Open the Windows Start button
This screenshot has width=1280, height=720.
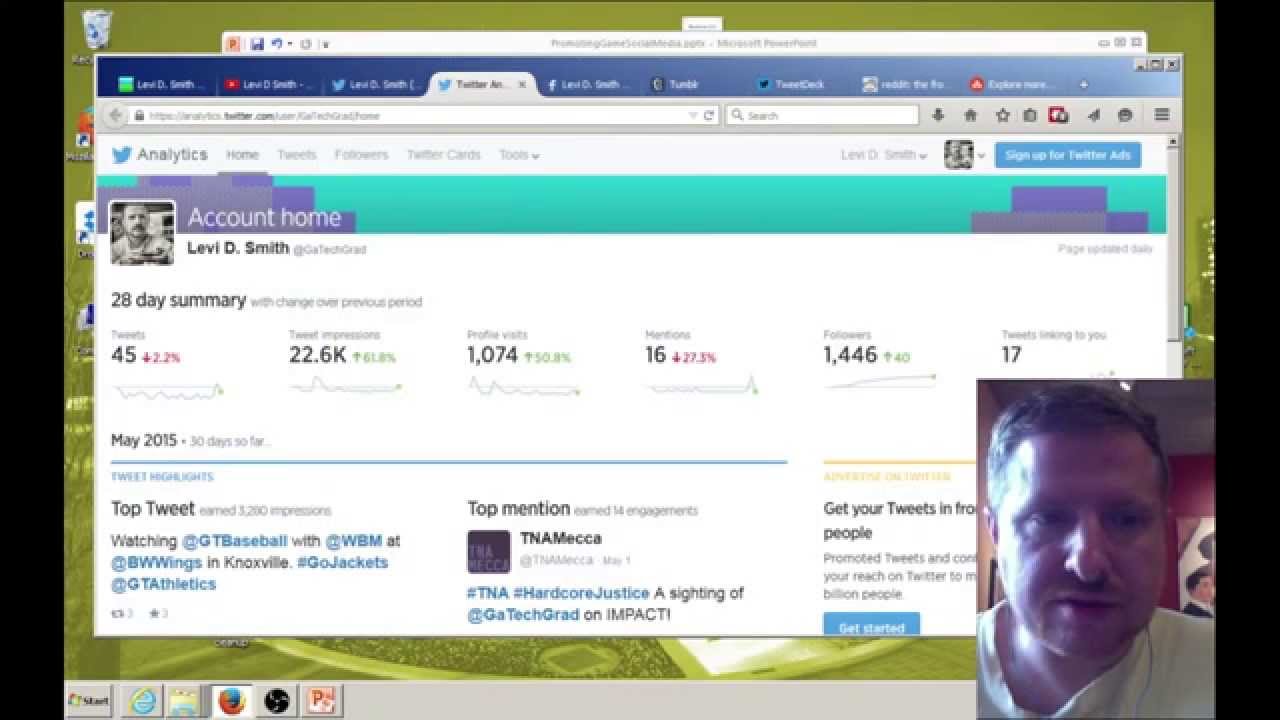pos(89,701)
